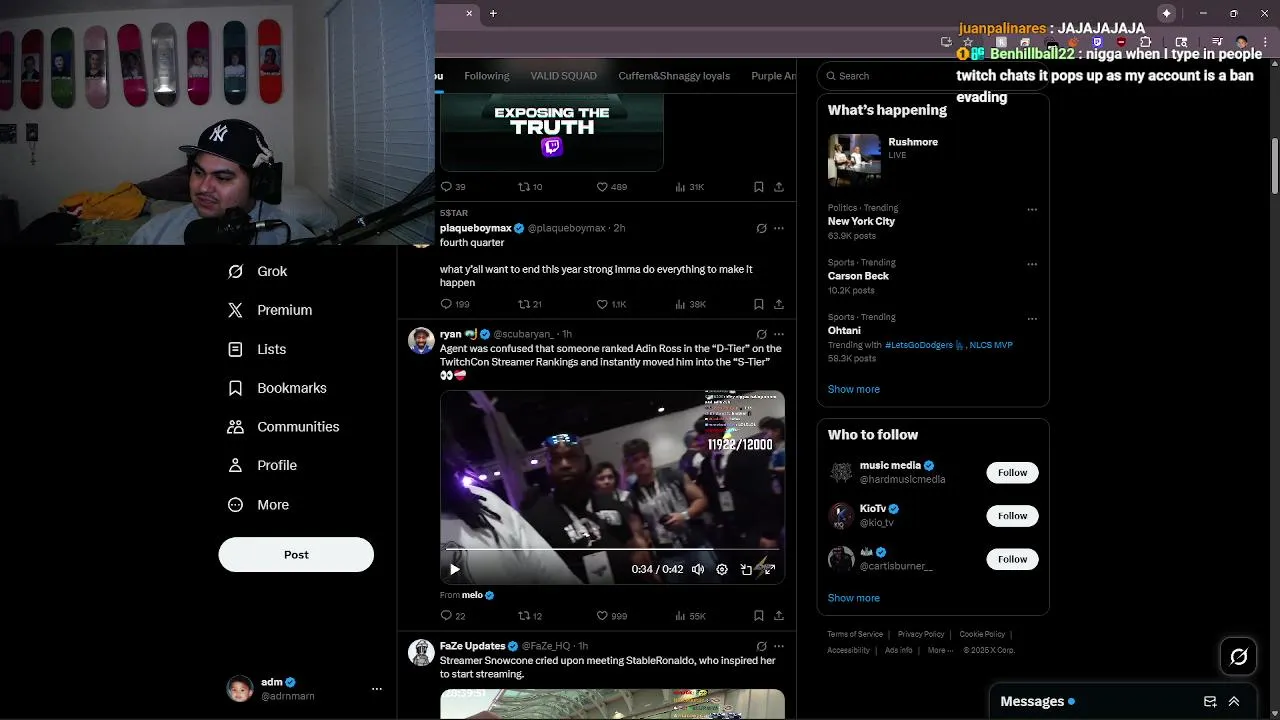Mute the video in ryan's post
The height and width of the screenshot is (720, 1280).
pos(698,569)
